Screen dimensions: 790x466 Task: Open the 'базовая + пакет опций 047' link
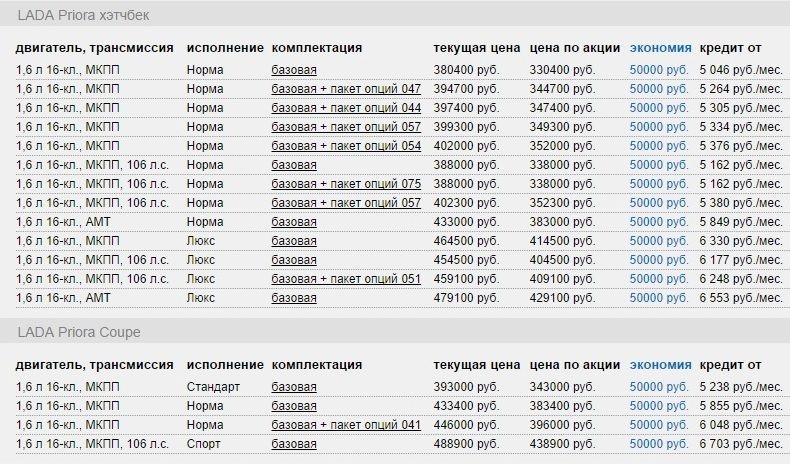click(x=346, y=89)
